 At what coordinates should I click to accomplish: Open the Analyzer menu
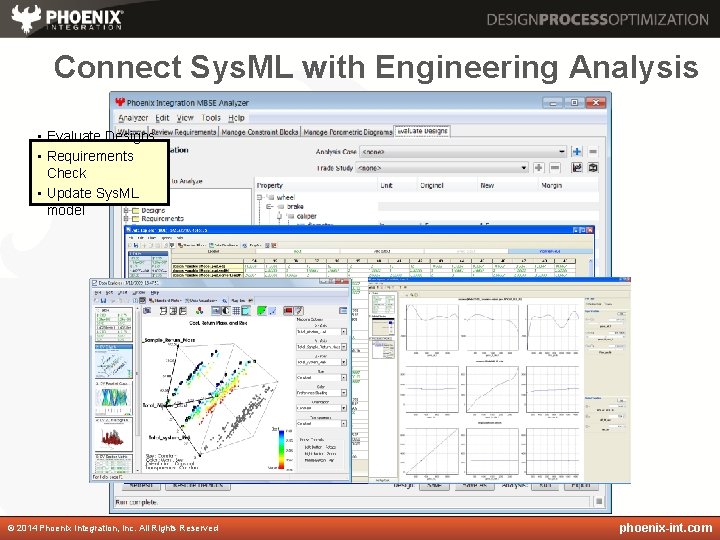(x=133, y=118)
